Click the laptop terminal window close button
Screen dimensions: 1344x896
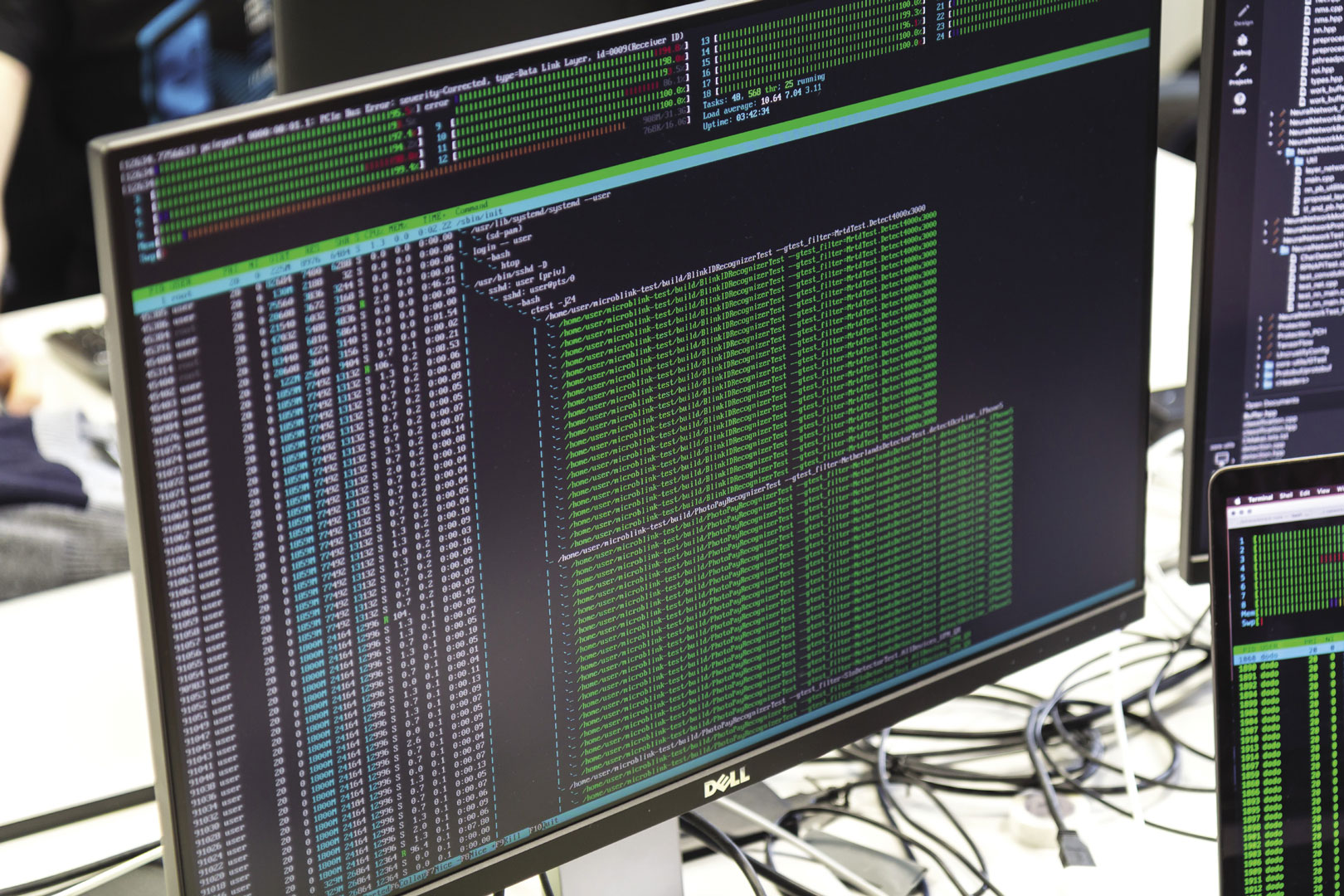[x=1233, y=513]
